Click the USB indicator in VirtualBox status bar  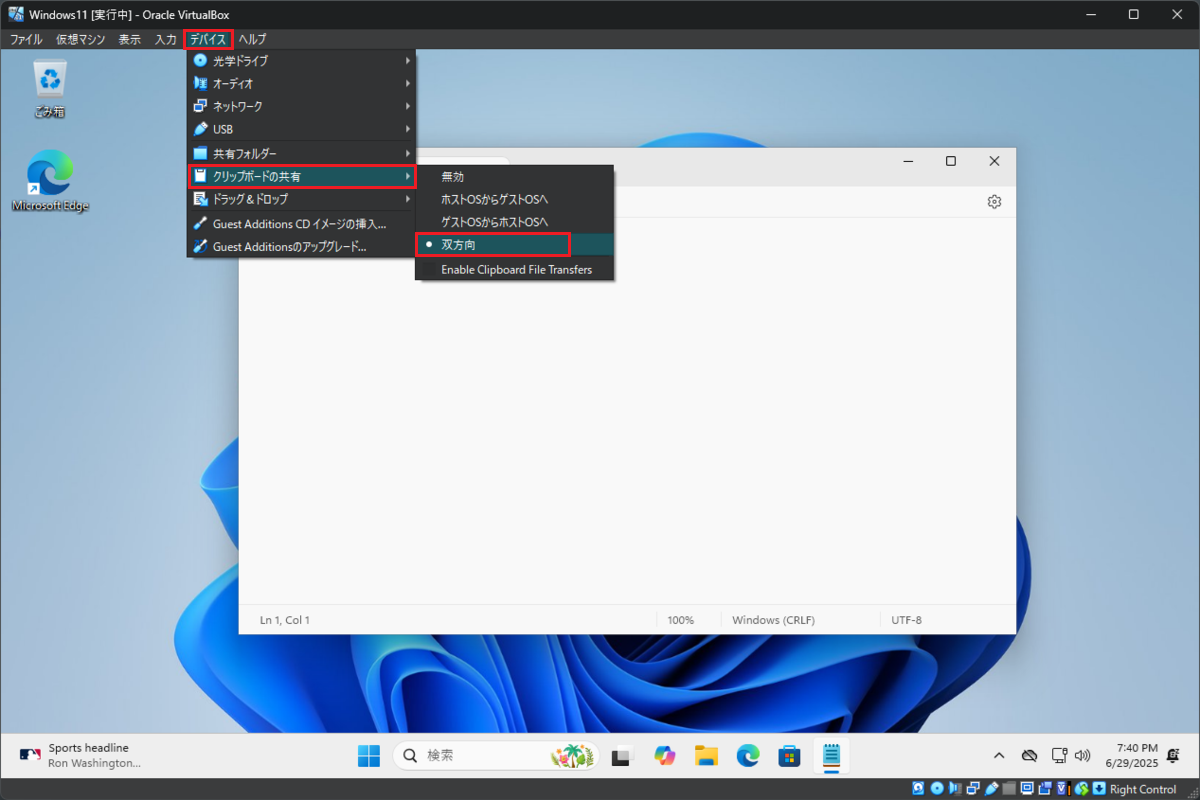(x=991, y=789)
